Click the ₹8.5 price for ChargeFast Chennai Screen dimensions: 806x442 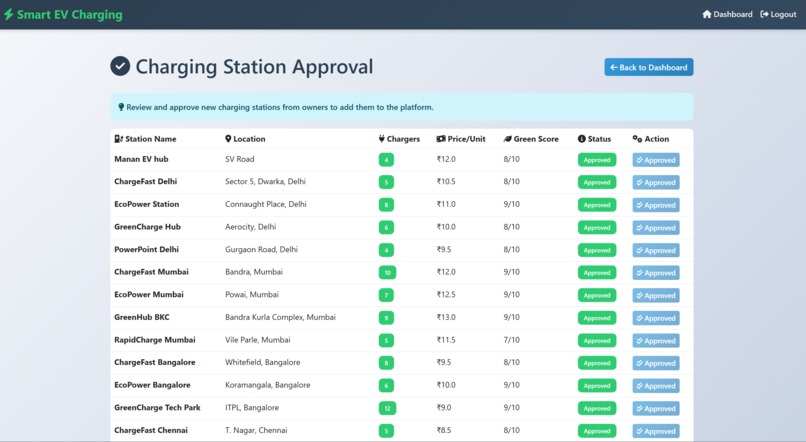444,430
